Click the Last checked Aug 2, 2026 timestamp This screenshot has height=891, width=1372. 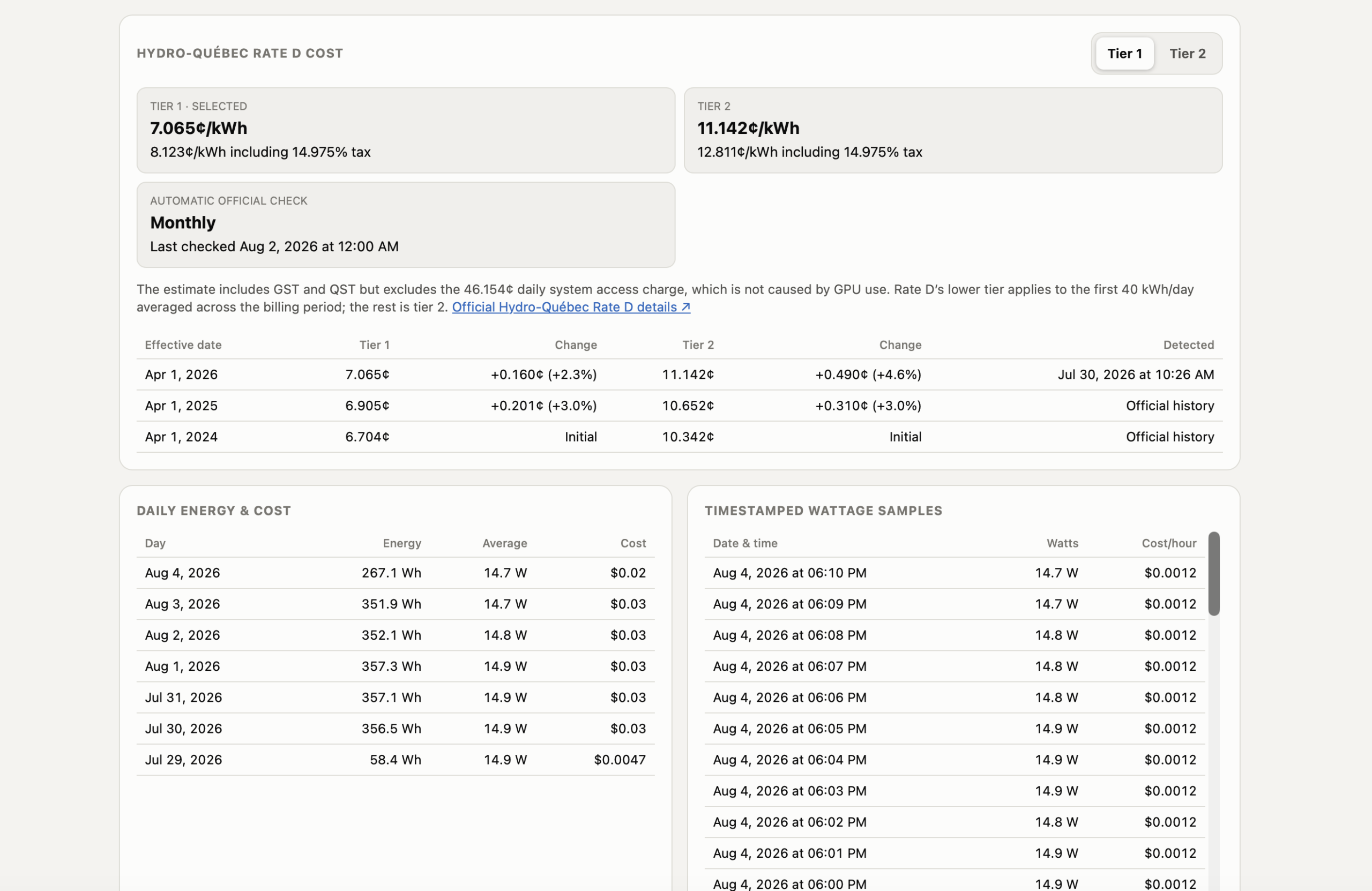click(x=274, y=246)
